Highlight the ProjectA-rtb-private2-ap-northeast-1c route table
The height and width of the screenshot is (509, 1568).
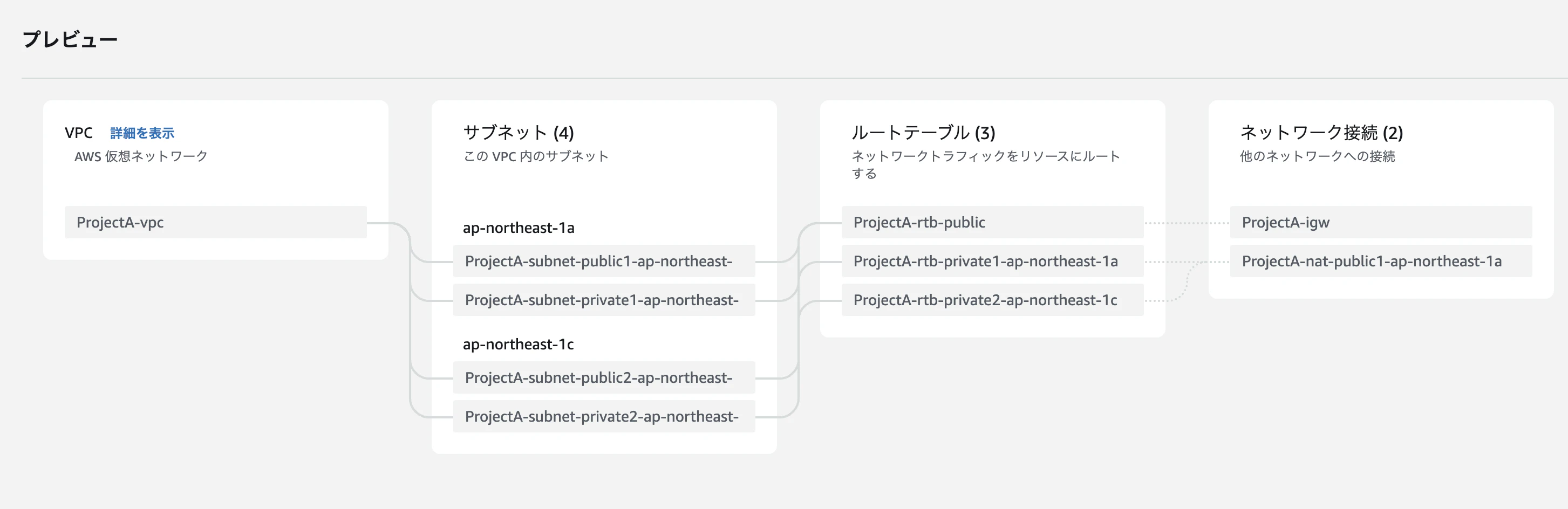[x=992, y=300]
